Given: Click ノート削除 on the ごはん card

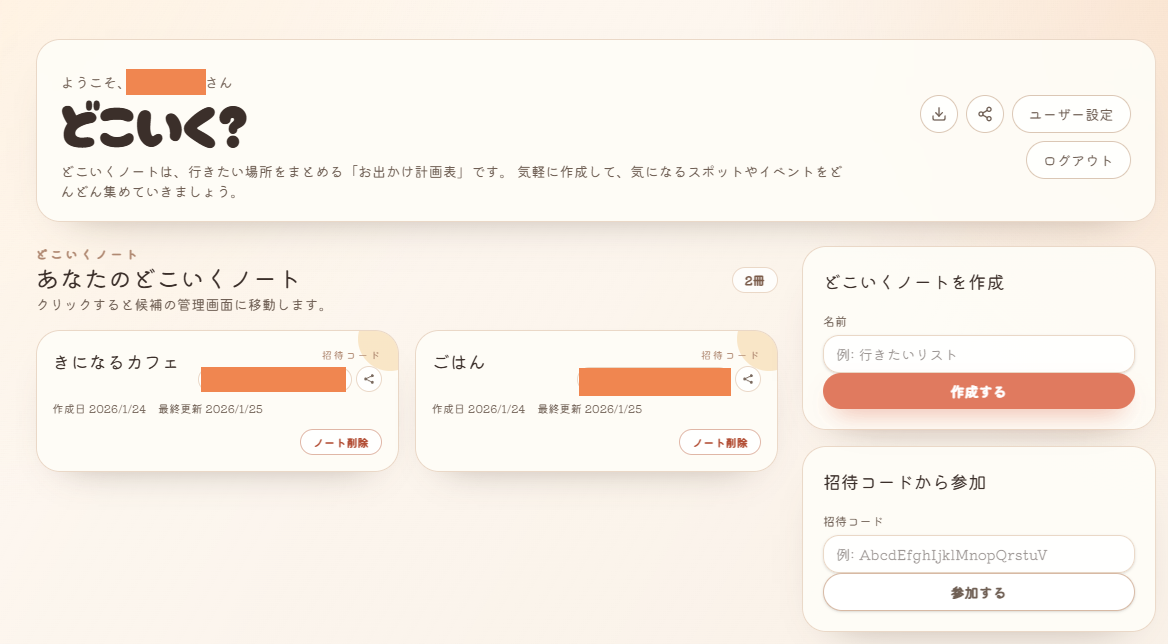Looking at the screenshot, I should coord(720,442).
